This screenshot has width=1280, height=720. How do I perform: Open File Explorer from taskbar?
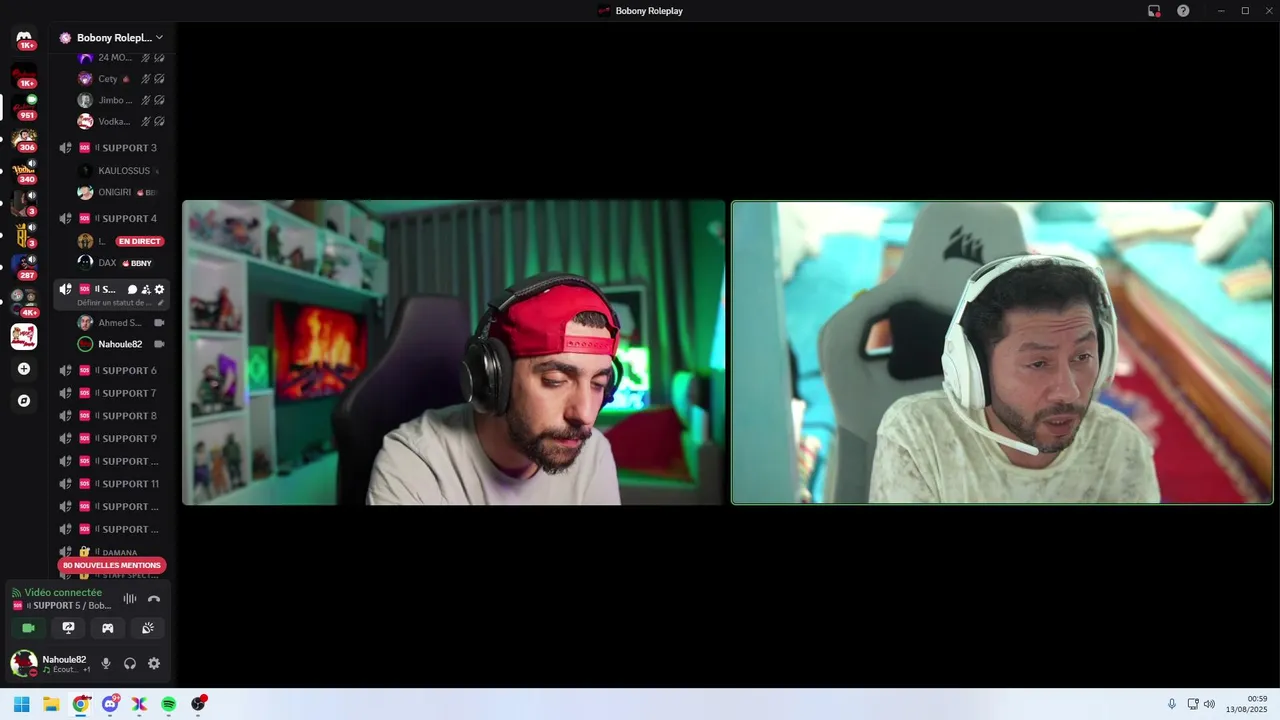(x=51, y=704)
